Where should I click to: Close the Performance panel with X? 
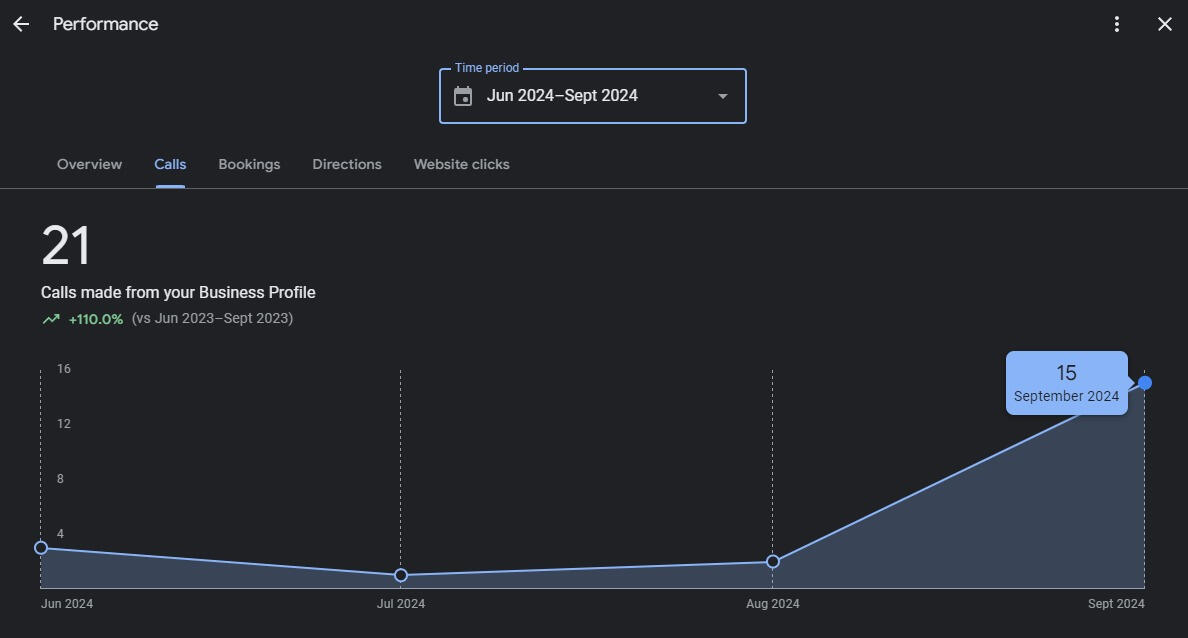[1165, 24]
